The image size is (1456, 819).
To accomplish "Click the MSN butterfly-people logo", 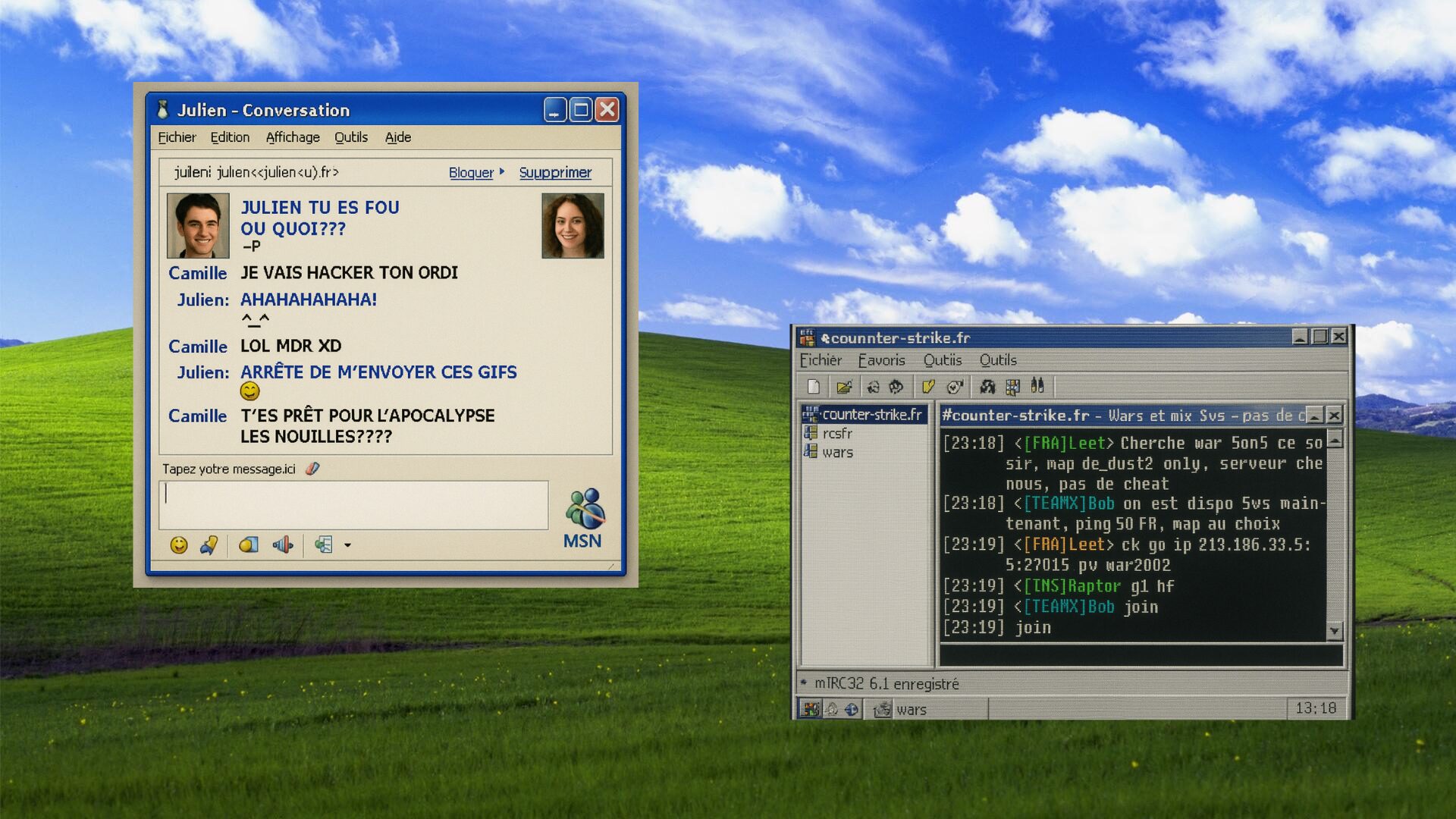I will [x=585, y=508].
